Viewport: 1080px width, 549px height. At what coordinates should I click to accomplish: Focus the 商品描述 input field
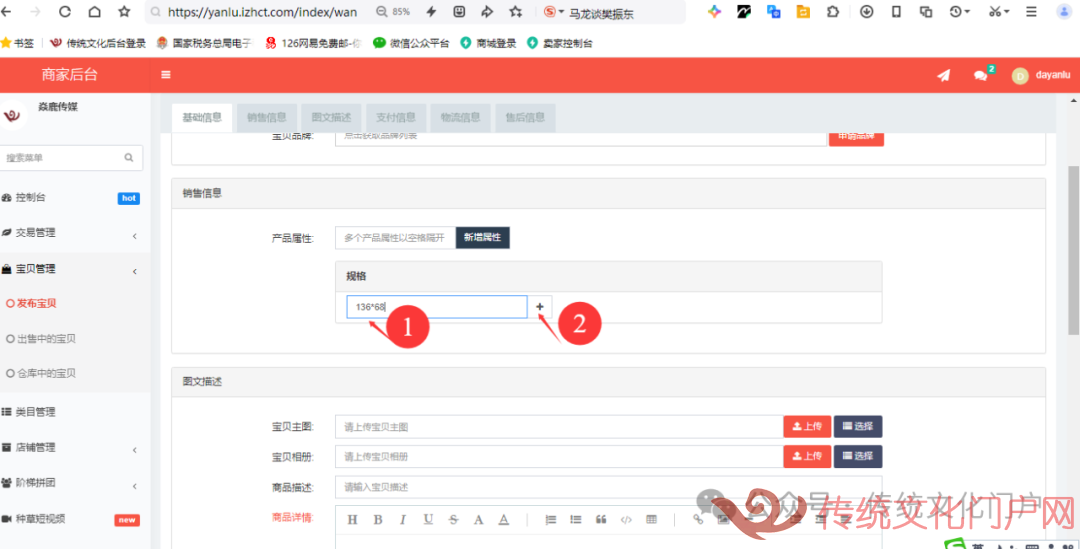(x=608, y=487)
